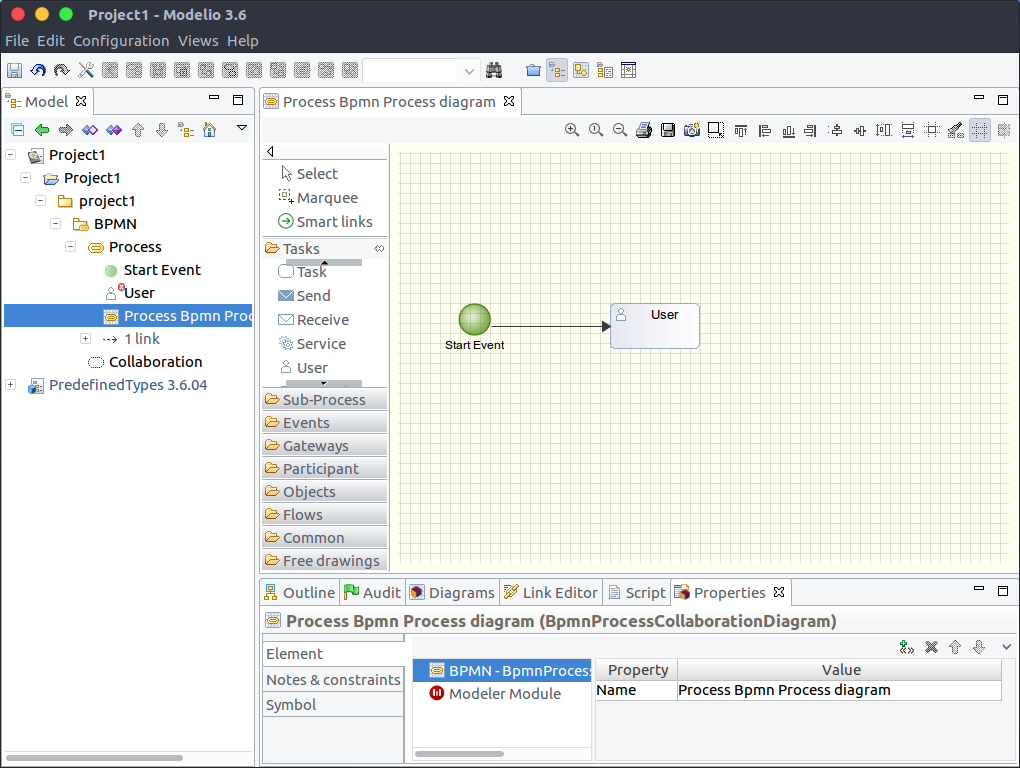The image size is (1020, 768).
Task: Toggle the highlighted model view button in main toolbar
Action: tap(557, 70)
